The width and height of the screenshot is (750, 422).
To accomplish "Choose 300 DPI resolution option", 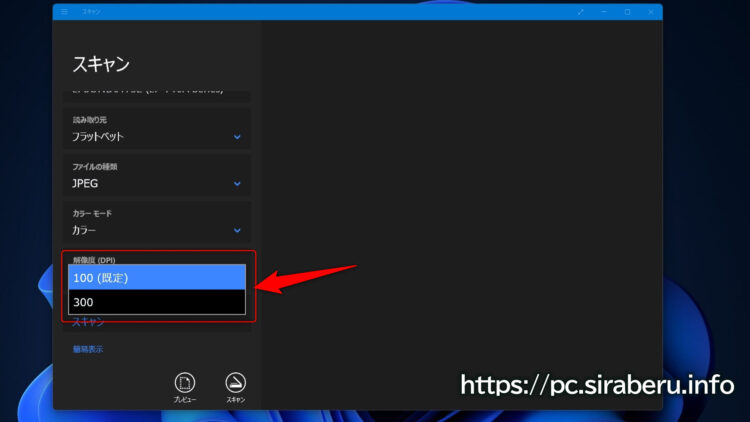I will click(x=157, y=302).
